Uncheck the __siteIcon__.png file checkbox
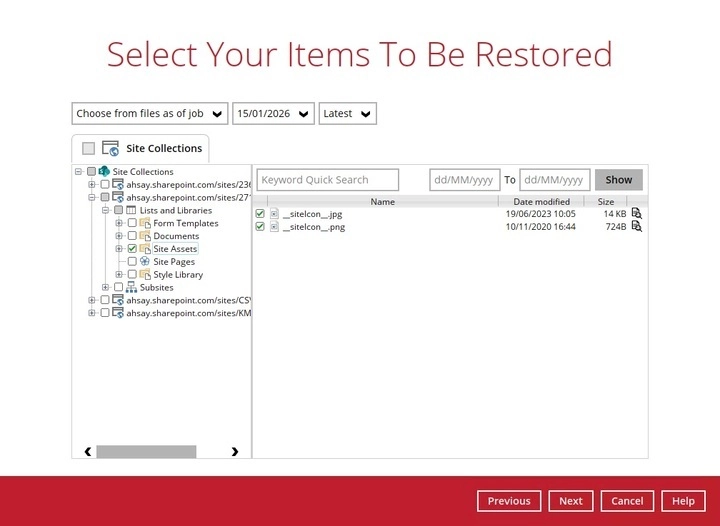Screen dimensions: 720x526 [260, 227]
